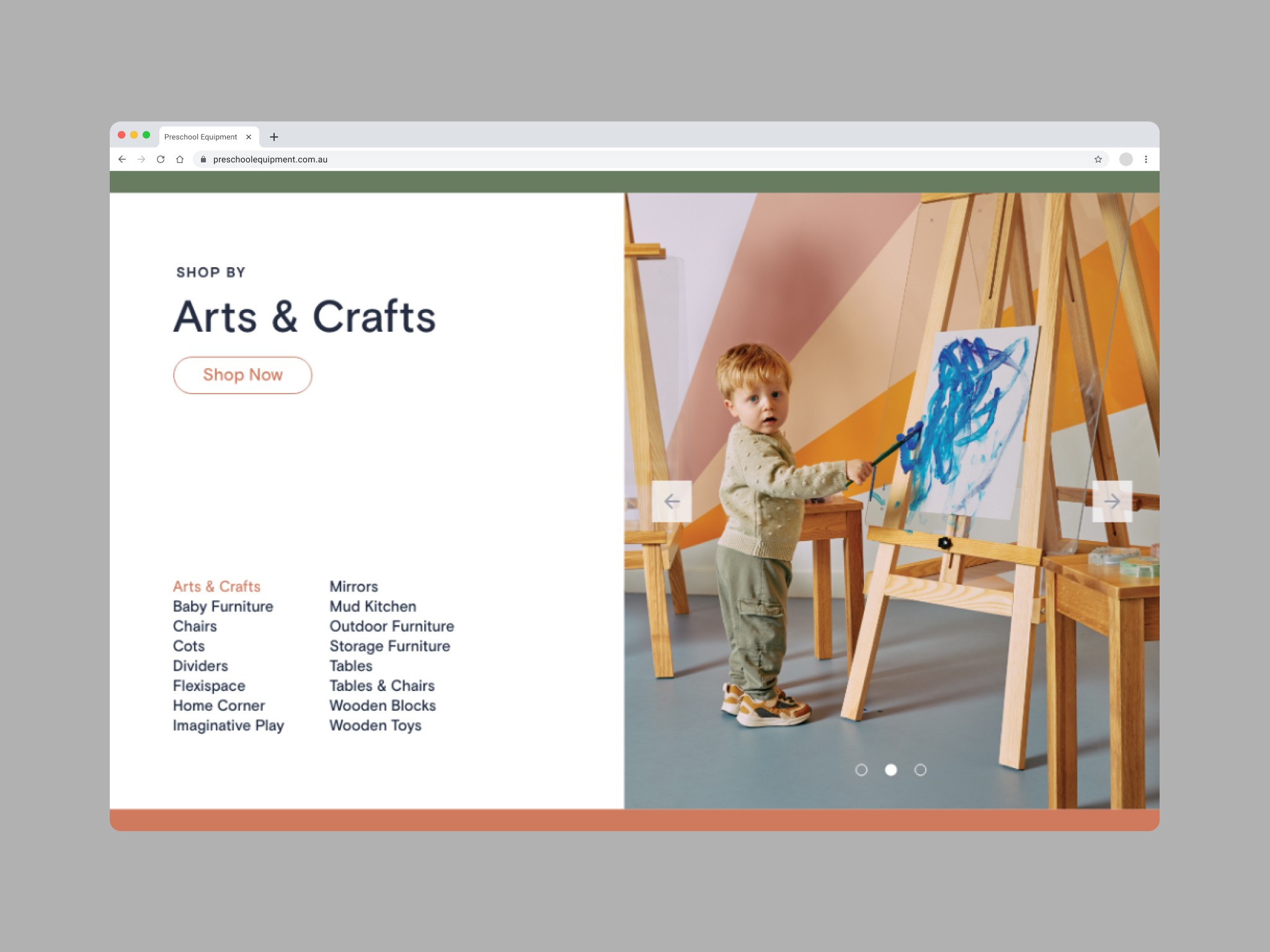Select Wooden Toys category link
Screen dimensions: 1270x952
tap(375, 725)
